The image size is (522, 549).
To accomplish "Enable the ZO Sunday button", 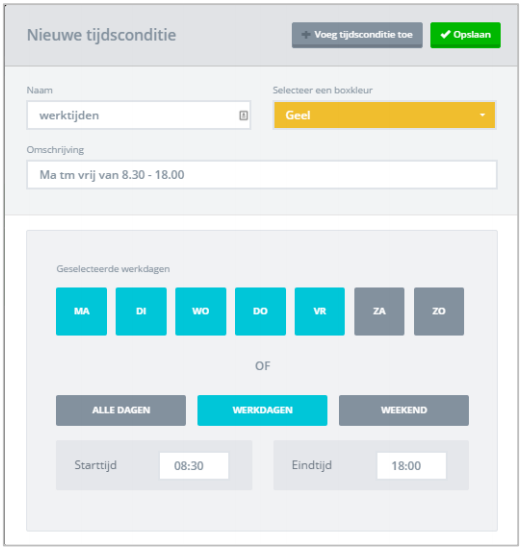I will [439, 311].
